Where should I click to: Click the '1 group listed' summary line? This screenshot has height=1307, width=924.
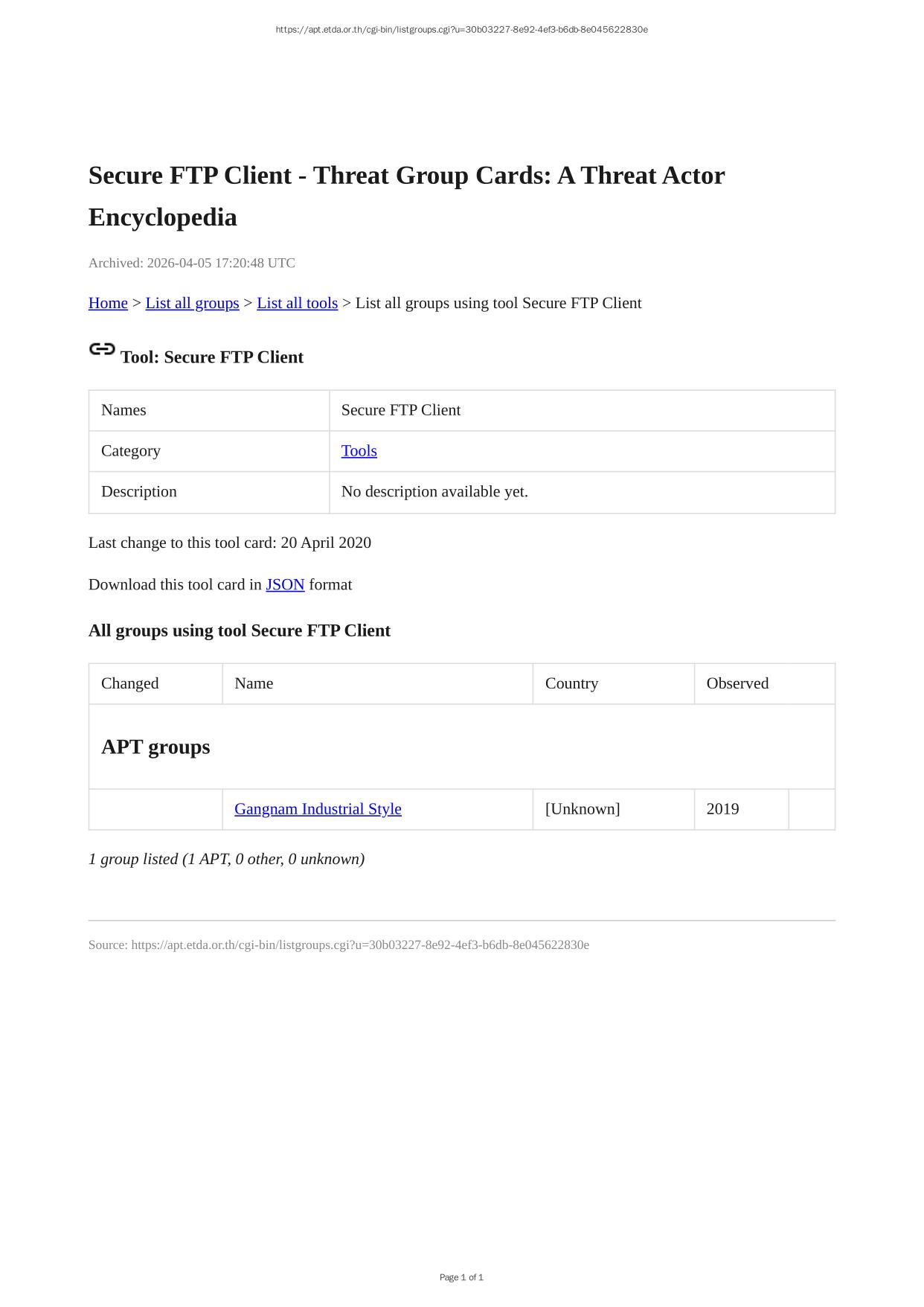(x=226, y=859)
